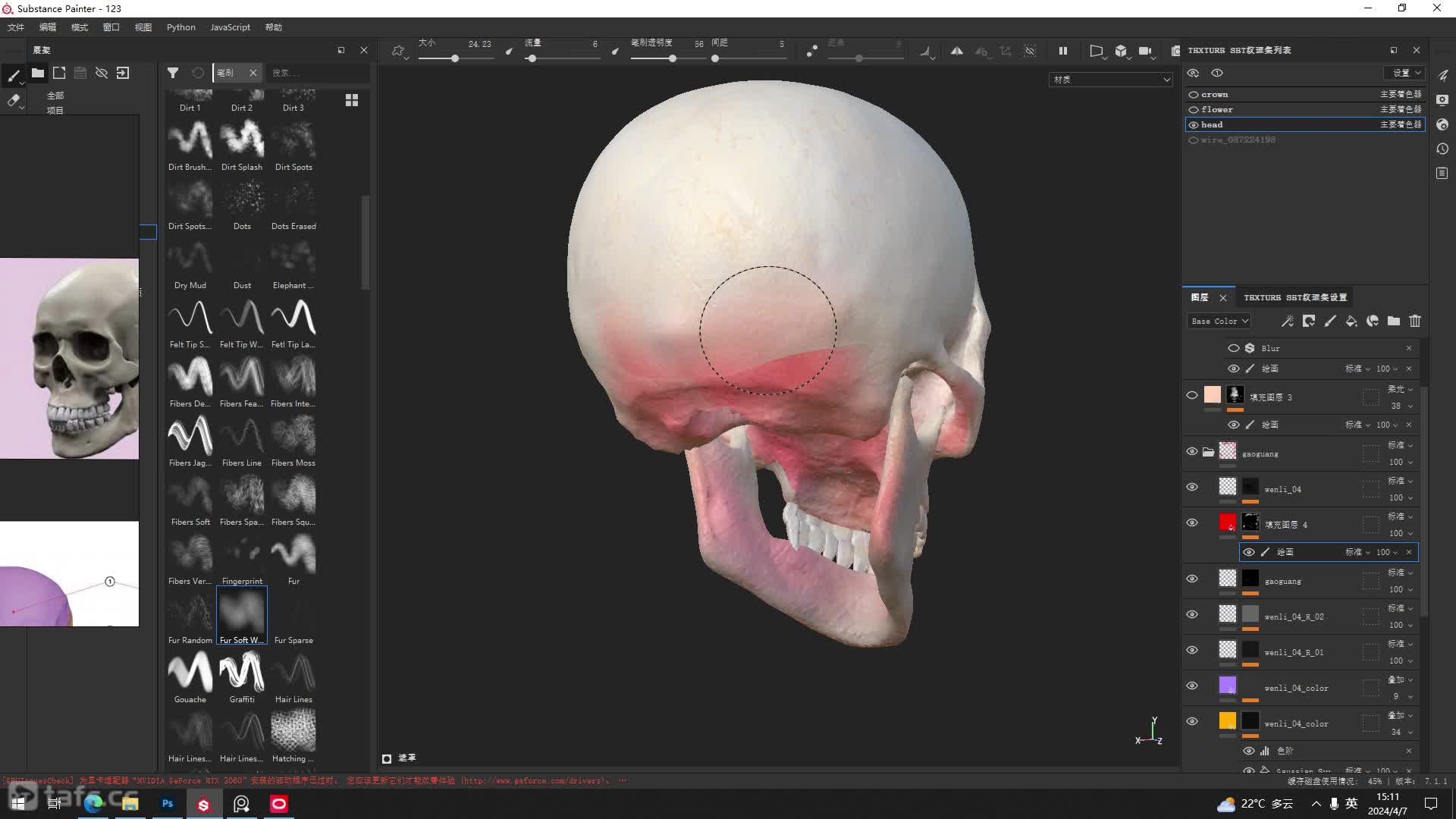Click the camera settings icon in toolbar
This screenshot has width=1456, height=819.
click(x=1146, y=51)
